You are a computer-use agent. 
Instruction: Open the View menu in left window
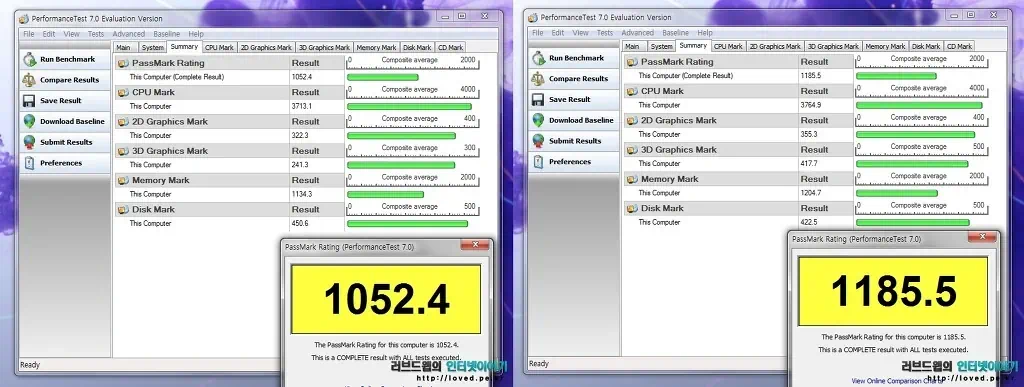(x=72, y=34)
